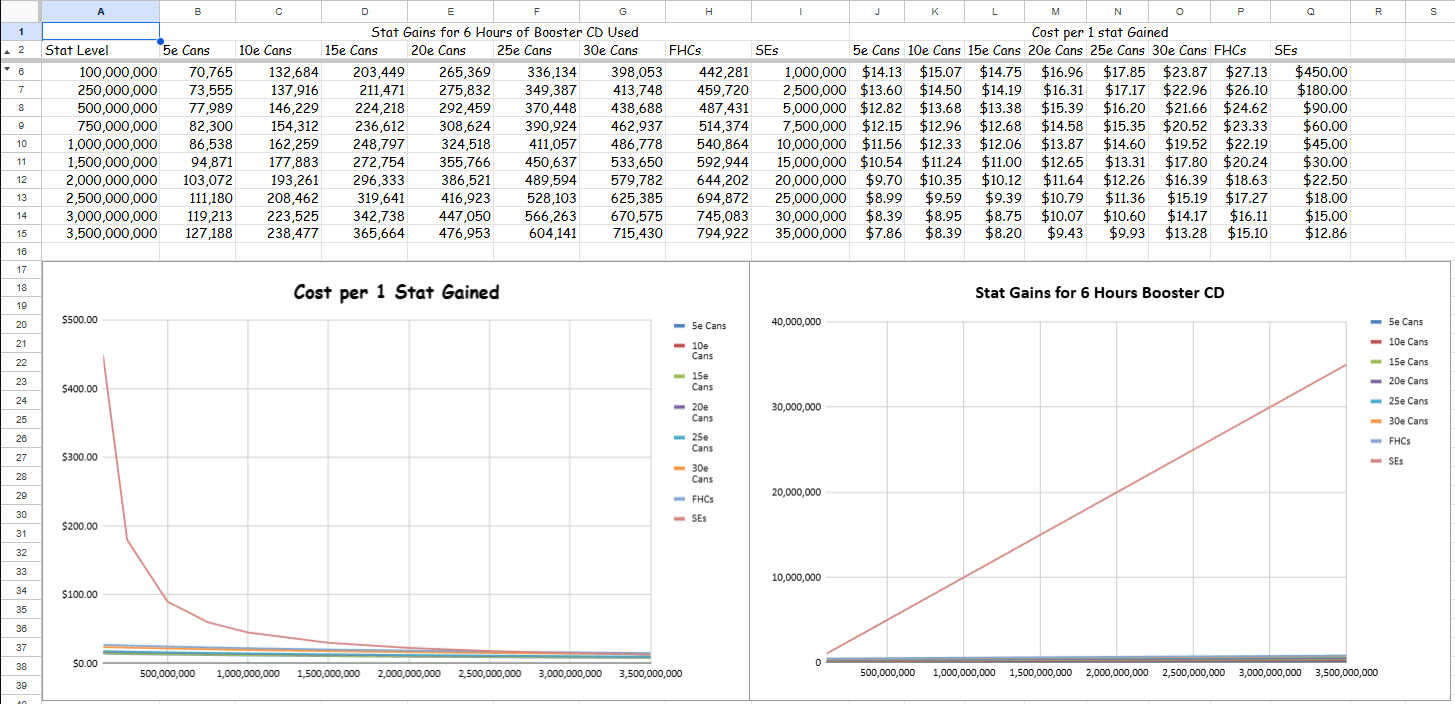Viewport: 1455px width, 704px height.
Task: Select the 3,500,000,000 stat level cell
Action: (101, 233)
